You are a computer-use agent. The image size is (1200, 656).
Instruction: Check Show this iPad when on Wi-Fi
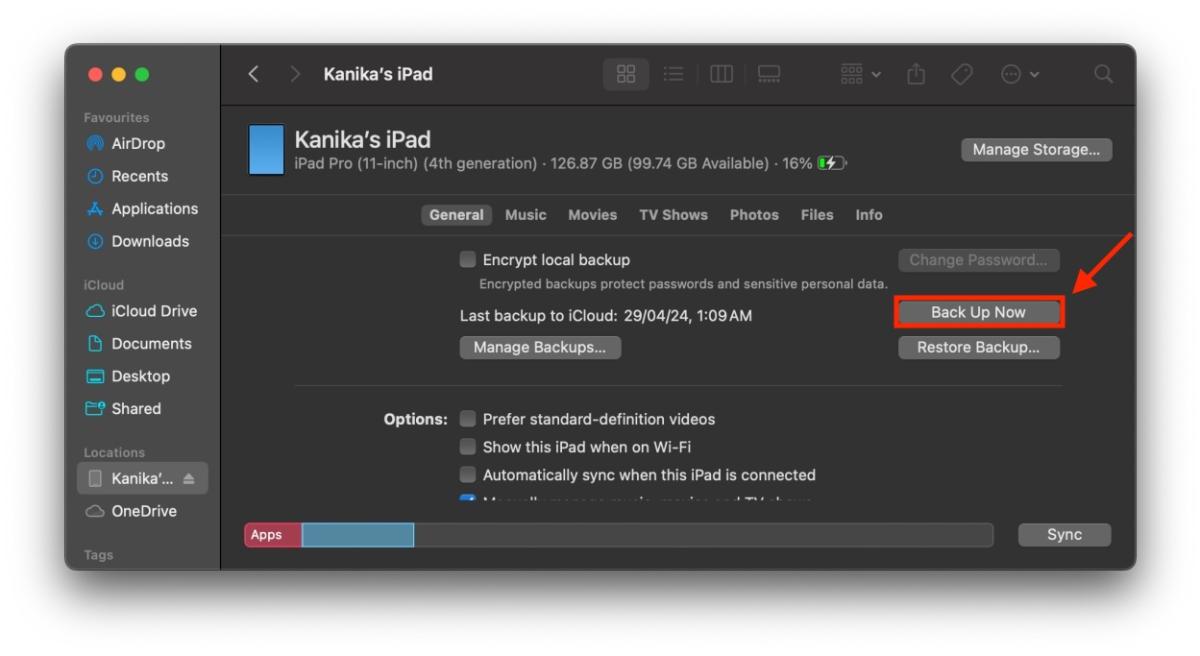pyautogui.click(x=466, y=447)
